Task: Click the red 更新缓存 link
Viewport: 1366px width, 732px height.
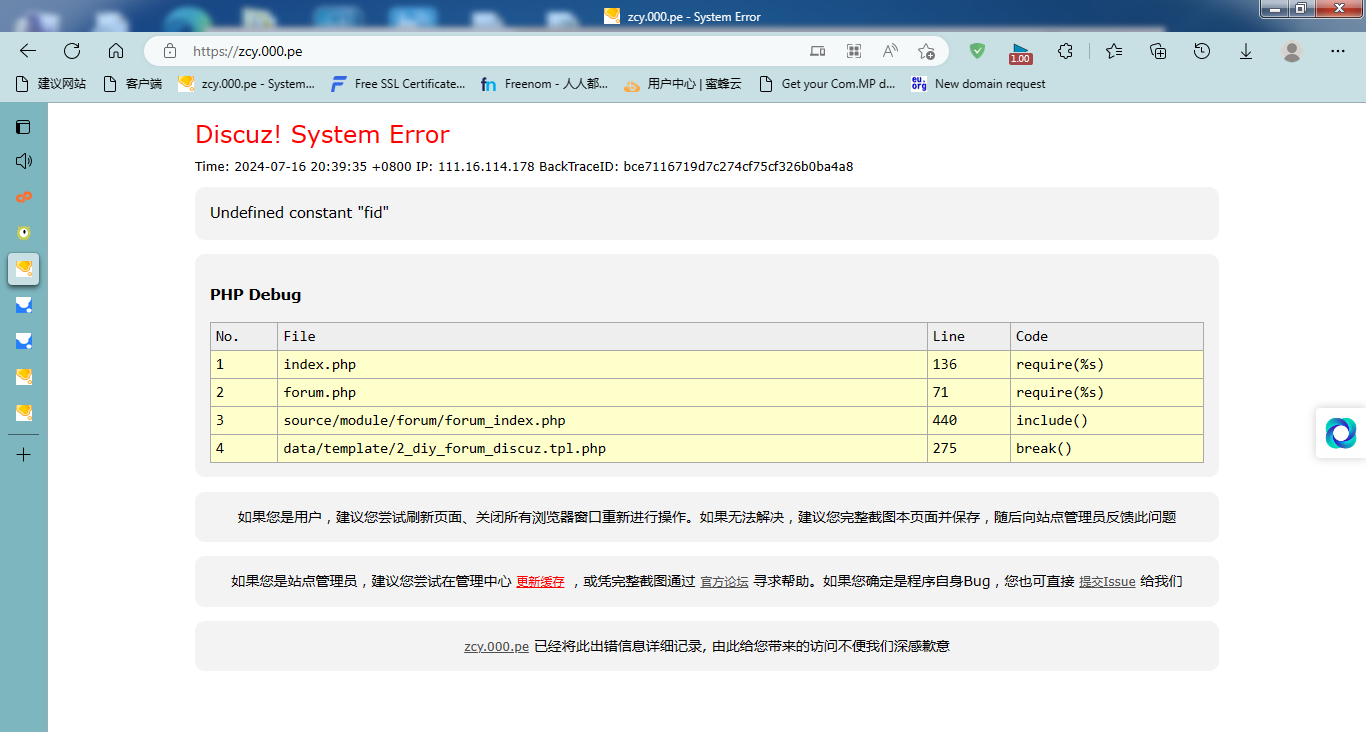Action: 540,582
